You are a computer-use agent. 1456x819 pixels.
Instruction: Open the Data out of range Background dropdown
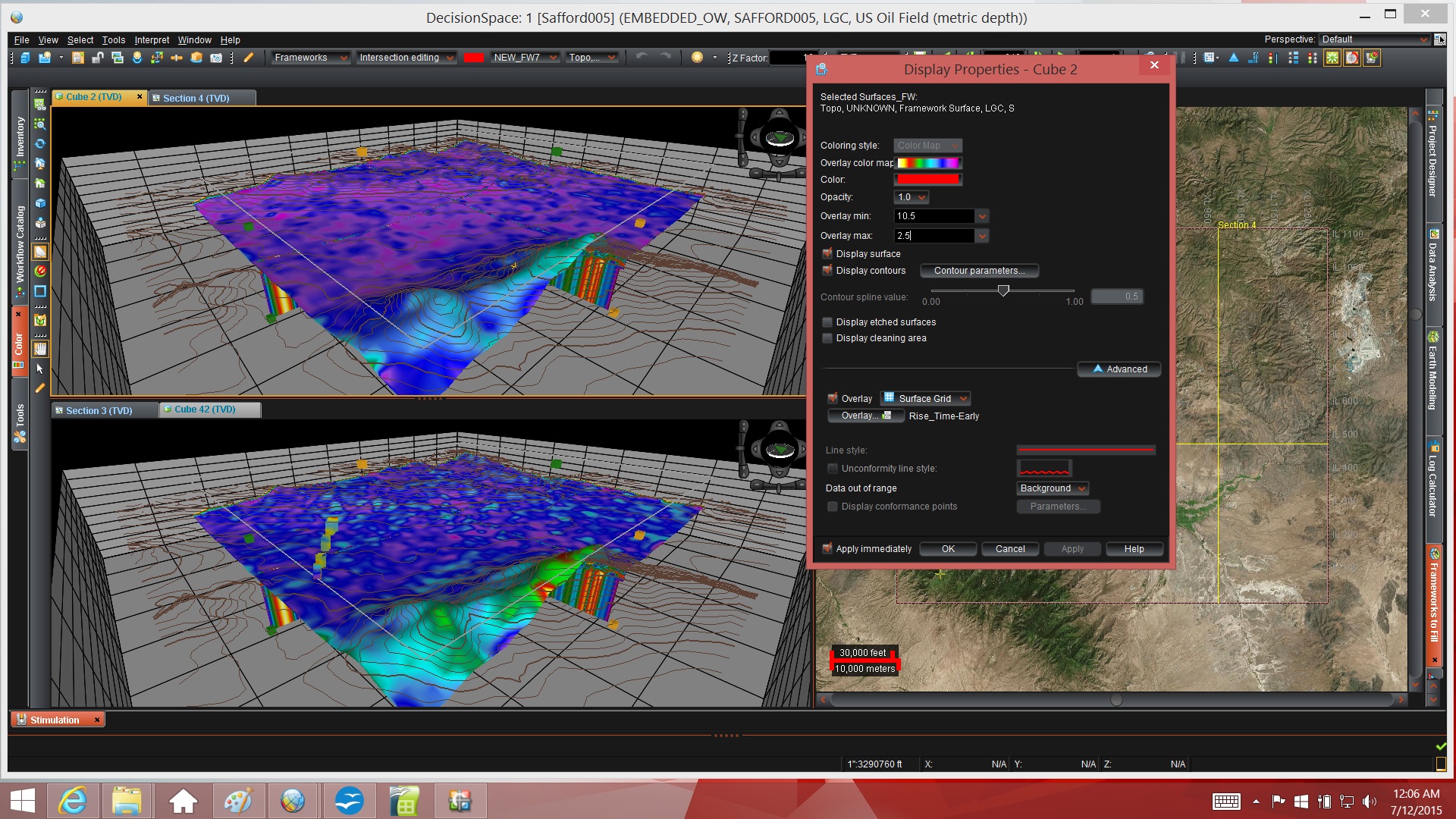[x=1053, y=488]
